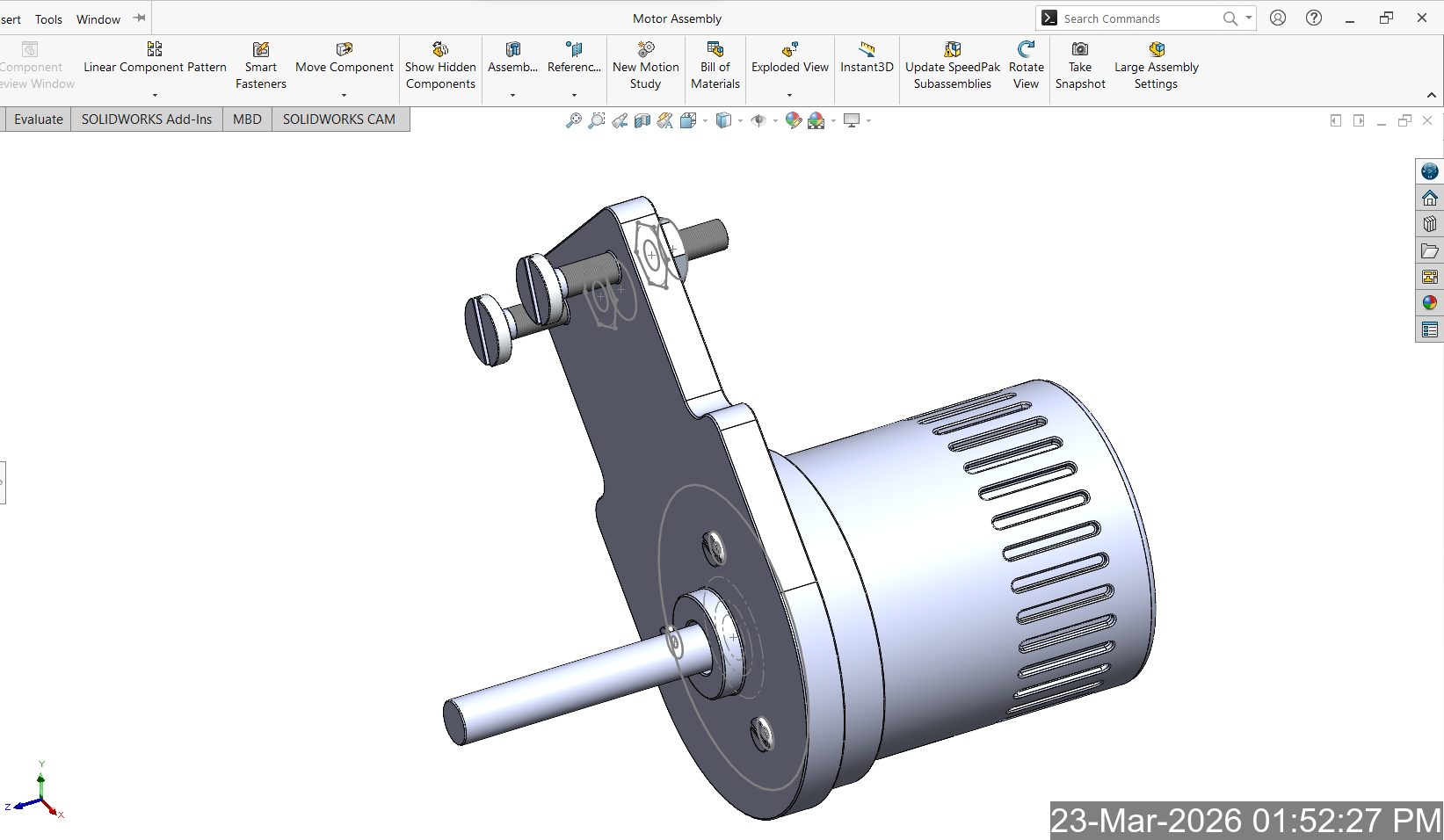Expand the Exploded View dropdown arrow

[x=789, y=95]
